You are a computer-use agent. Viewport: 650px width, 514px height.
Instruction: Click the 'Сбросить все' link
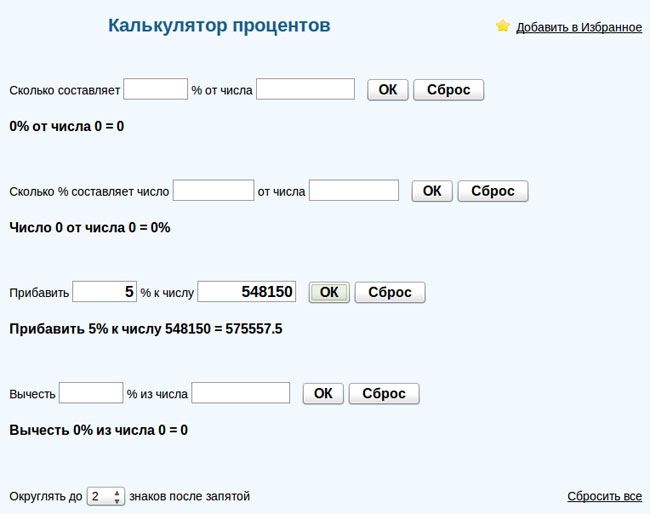604,496
